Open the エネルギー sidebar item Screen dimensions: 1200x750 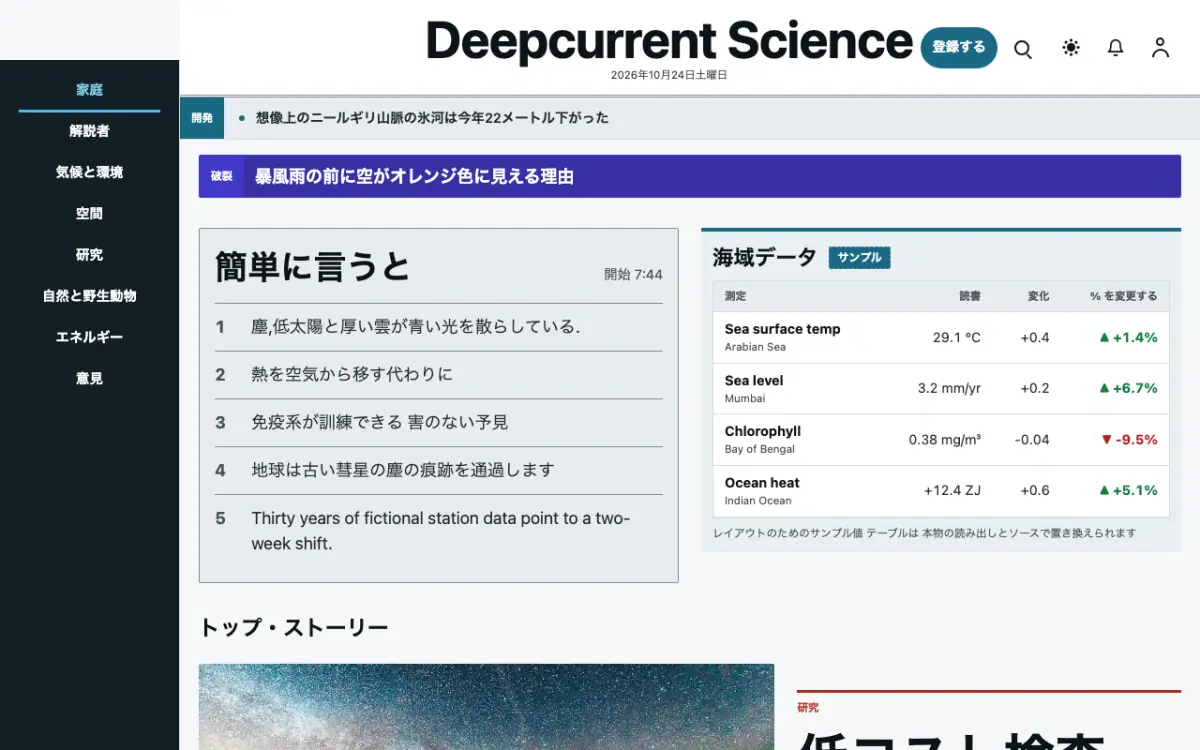[x=89, y=338]
